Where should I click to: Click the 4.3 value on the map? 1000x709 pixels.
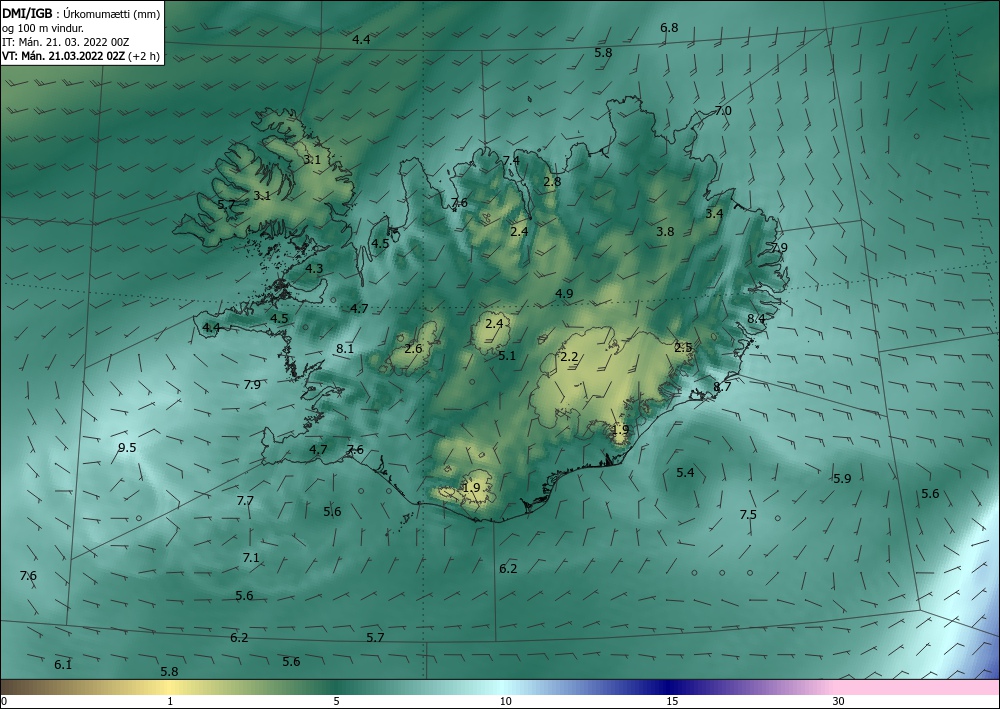tap(314, 269)
